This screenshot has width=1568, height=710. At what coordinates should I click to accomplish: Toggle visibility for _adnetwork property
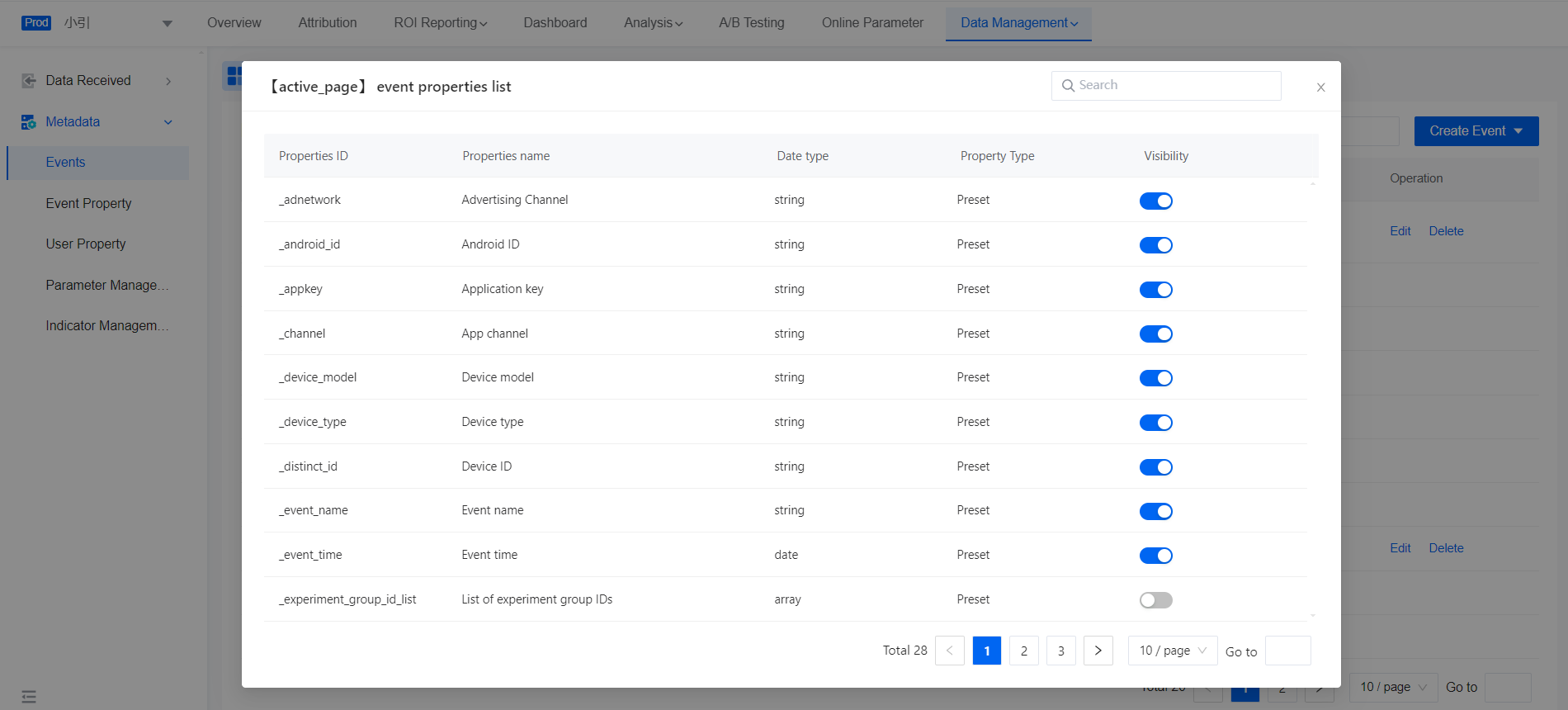tap(1155, 201)
